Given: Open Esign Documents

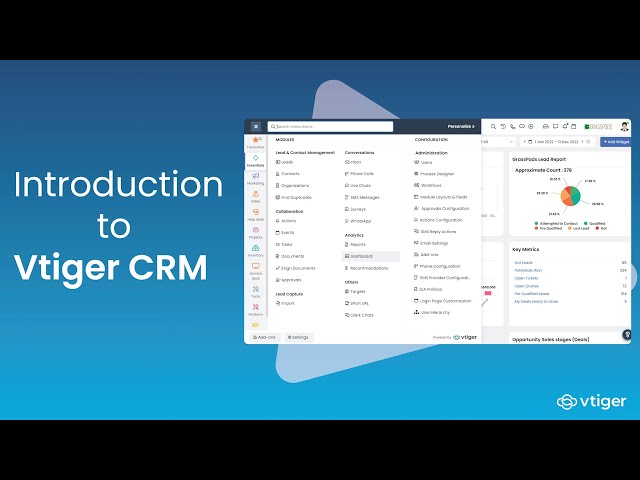Looking at the screenshot, I should pyautogui.click(x=296, y=268).
